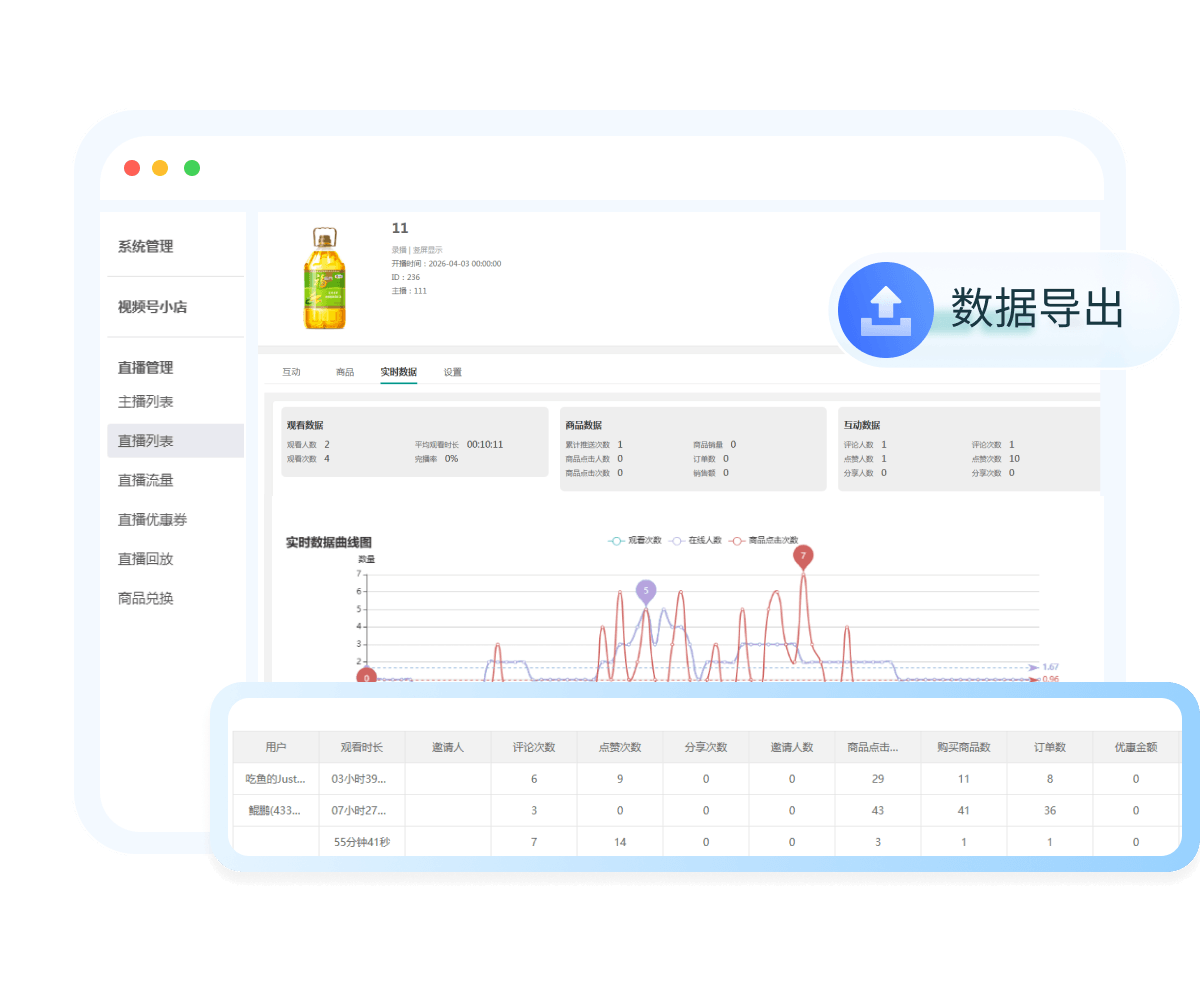Click the 1.67 average line label

click(x=1050, y=667)
